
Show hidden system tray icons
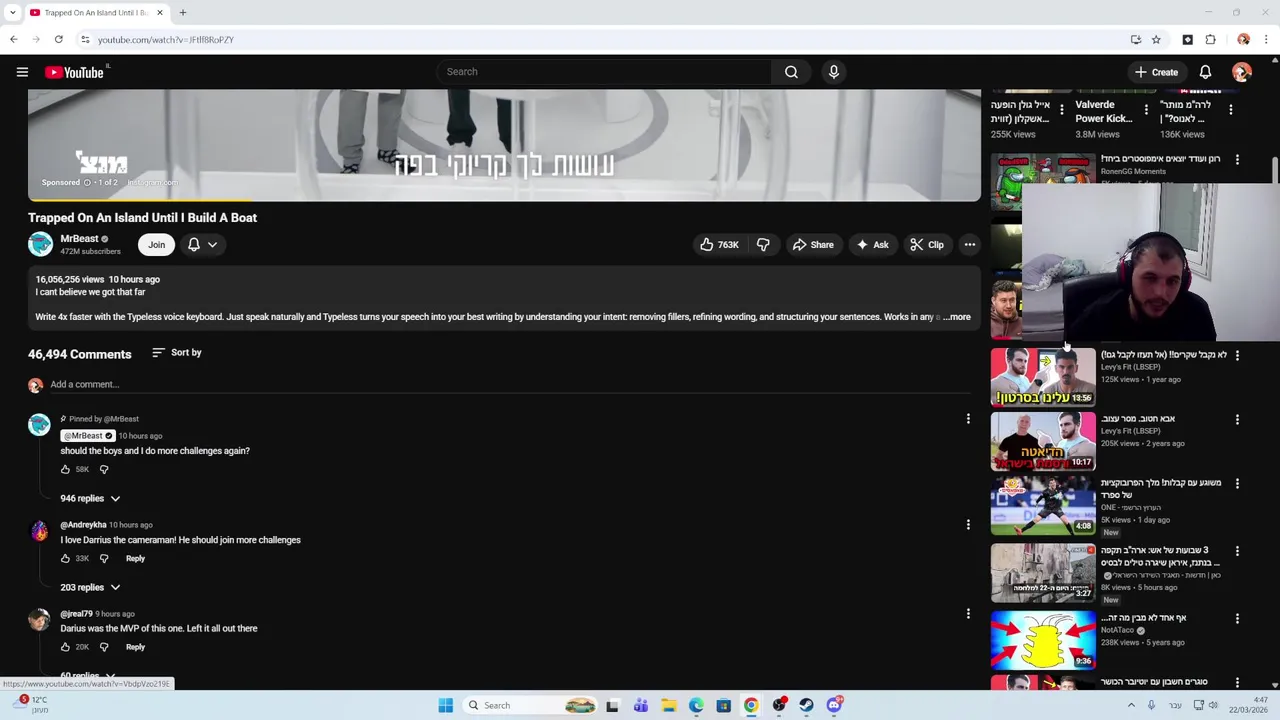point(1131,705)
